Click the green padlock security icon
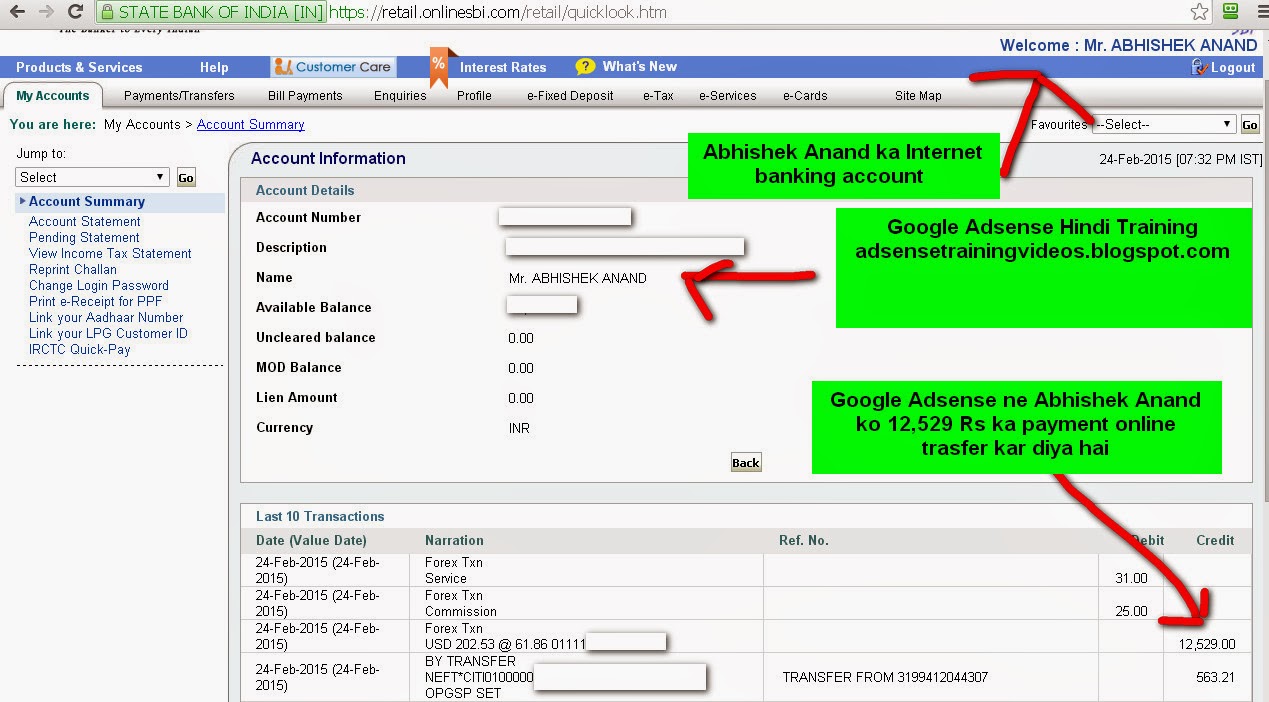1269x702 pixels. [x=108, y=12]
